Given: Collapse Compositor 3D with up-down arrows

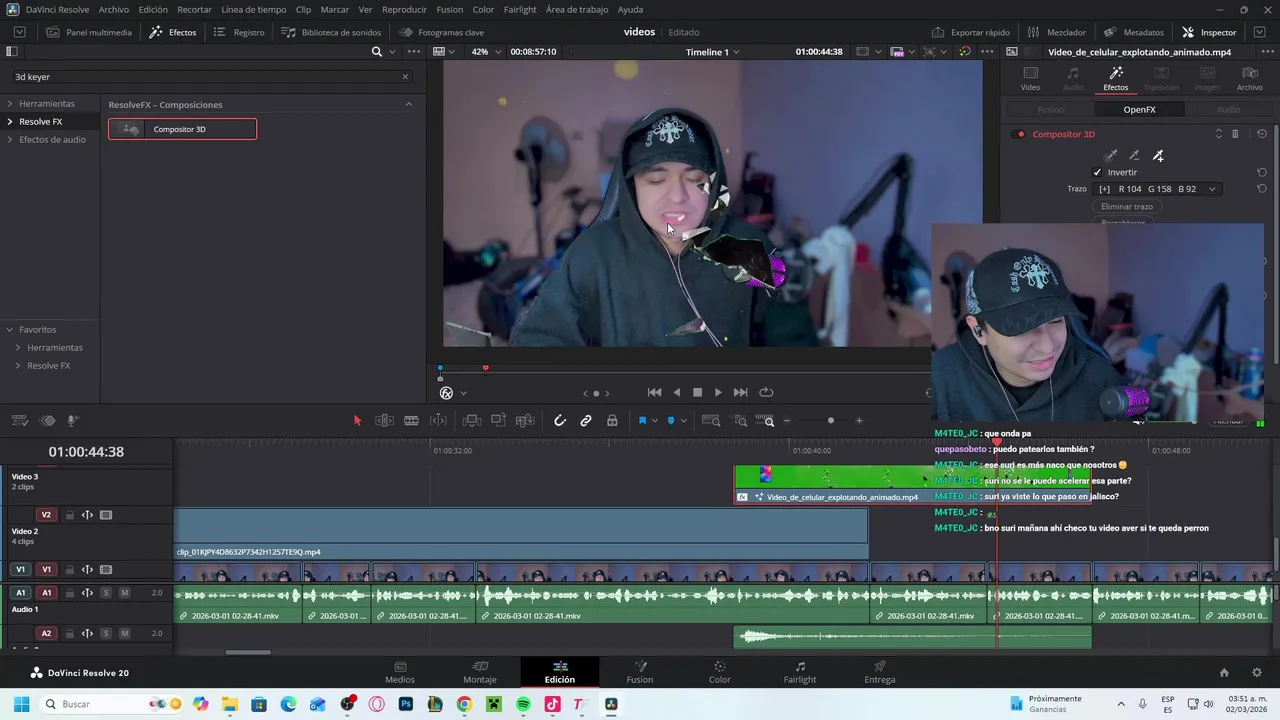Looking at the screenshot, I should click(1218, 134).
